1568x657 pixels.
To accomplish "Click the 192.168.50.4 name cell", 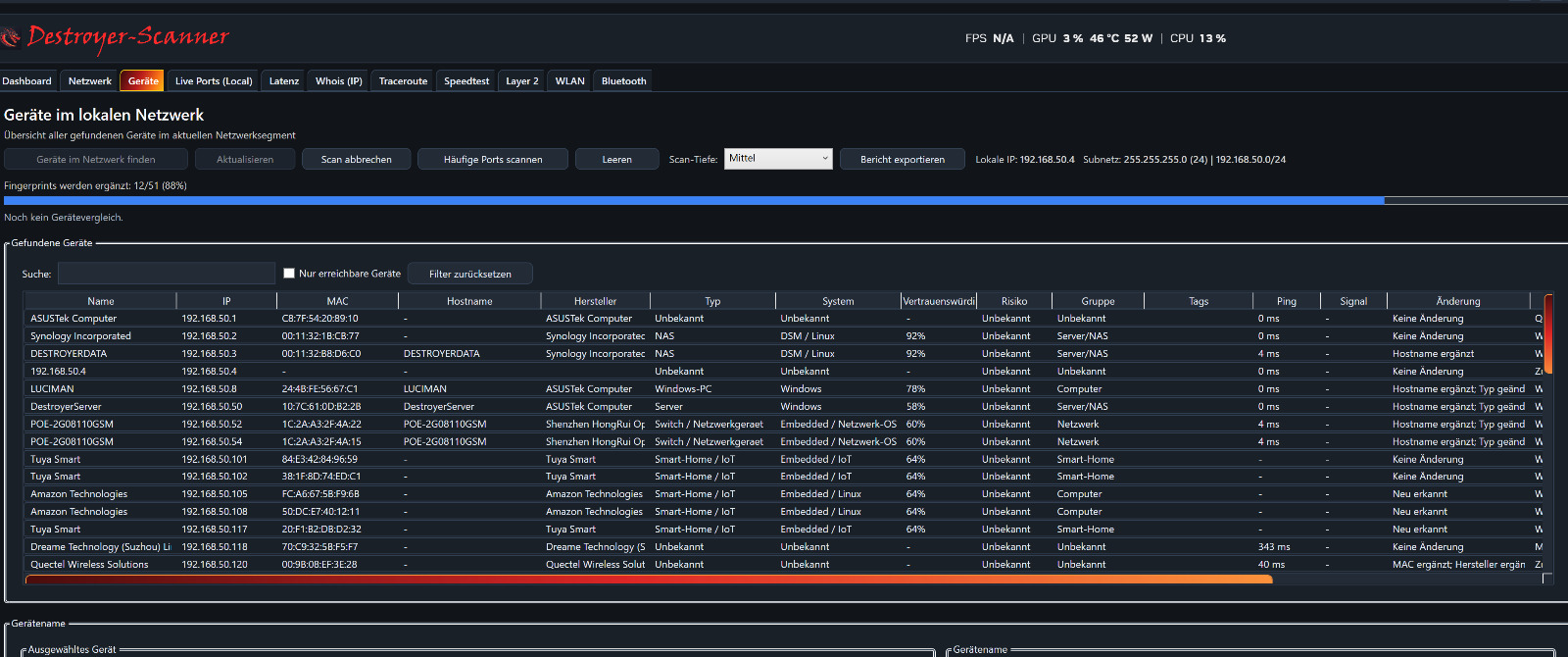I will tap(58, 372).
